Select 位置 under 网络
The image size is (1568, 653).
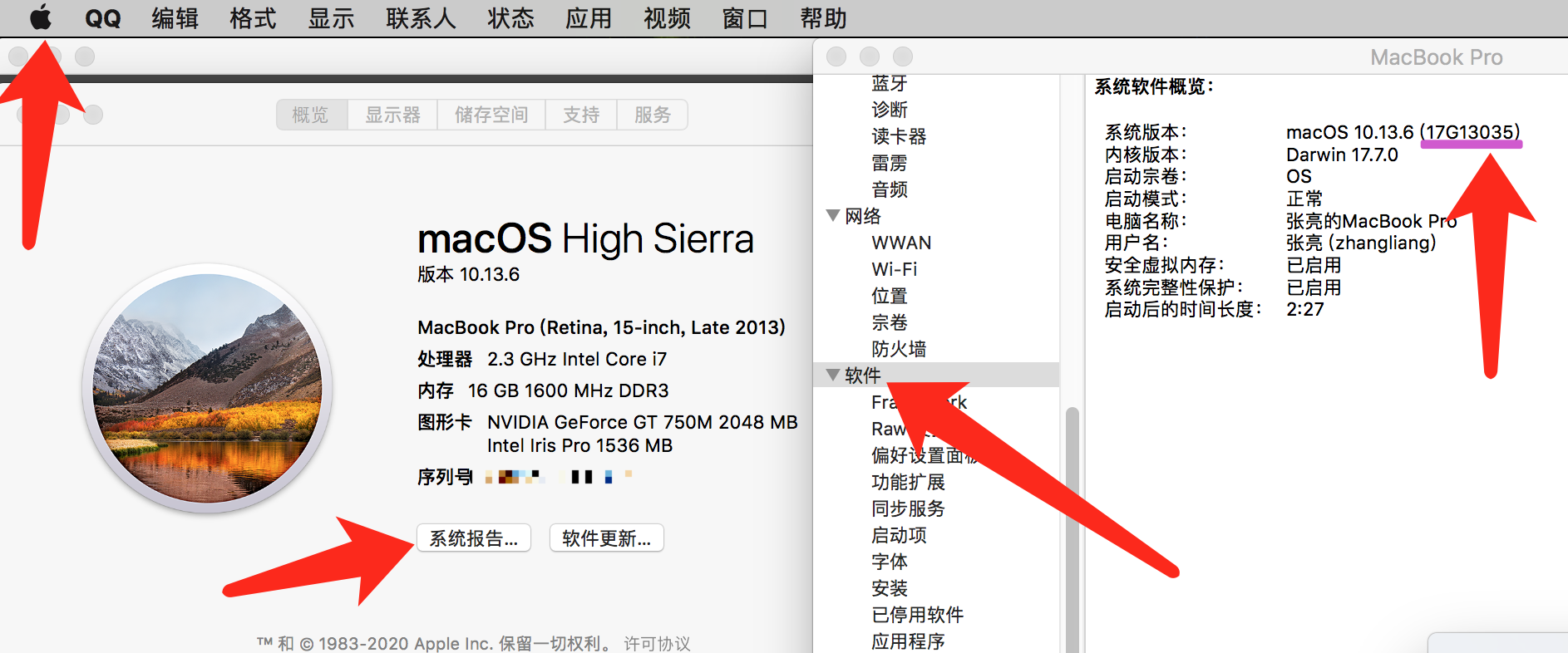890,296
